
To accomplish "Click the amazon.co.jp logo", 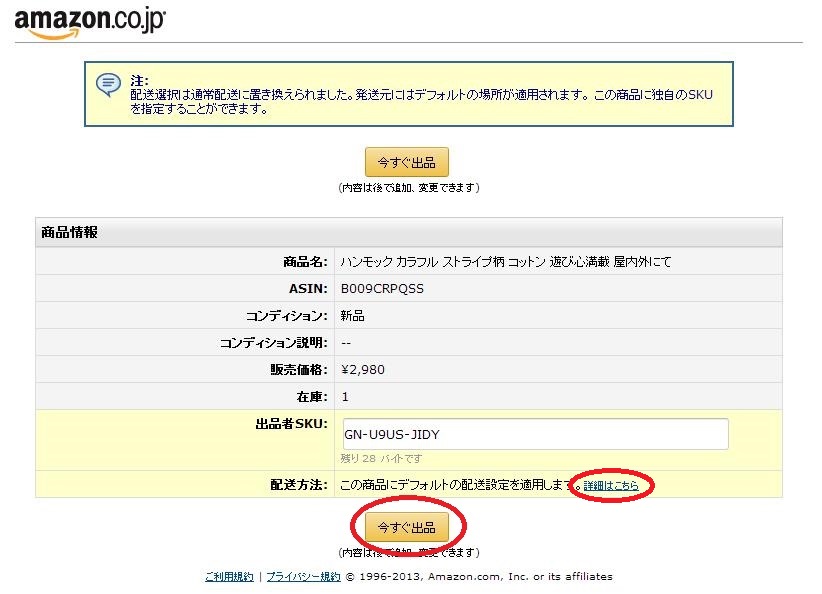I will [88, 21].
